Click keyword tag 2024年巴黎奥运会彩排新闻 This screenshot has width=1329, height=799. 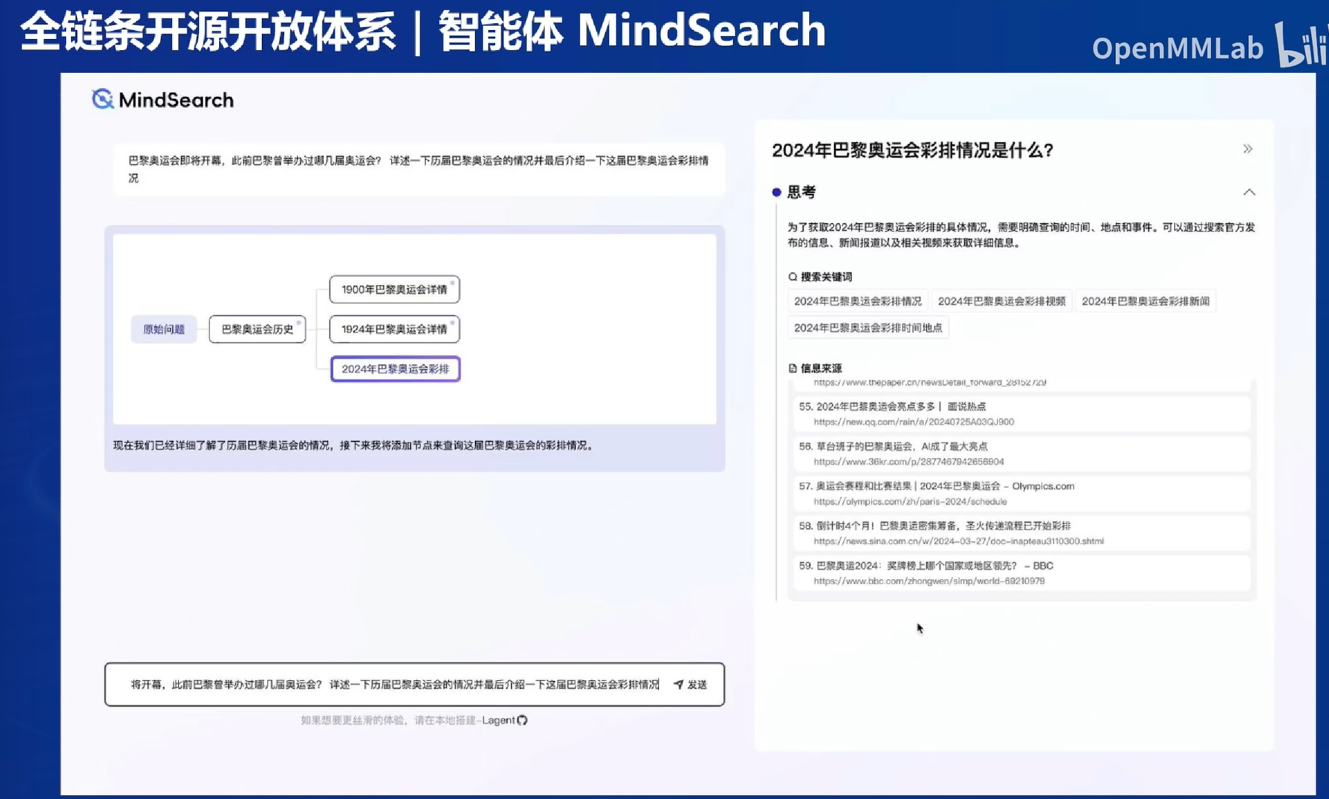coord(1145,301)
